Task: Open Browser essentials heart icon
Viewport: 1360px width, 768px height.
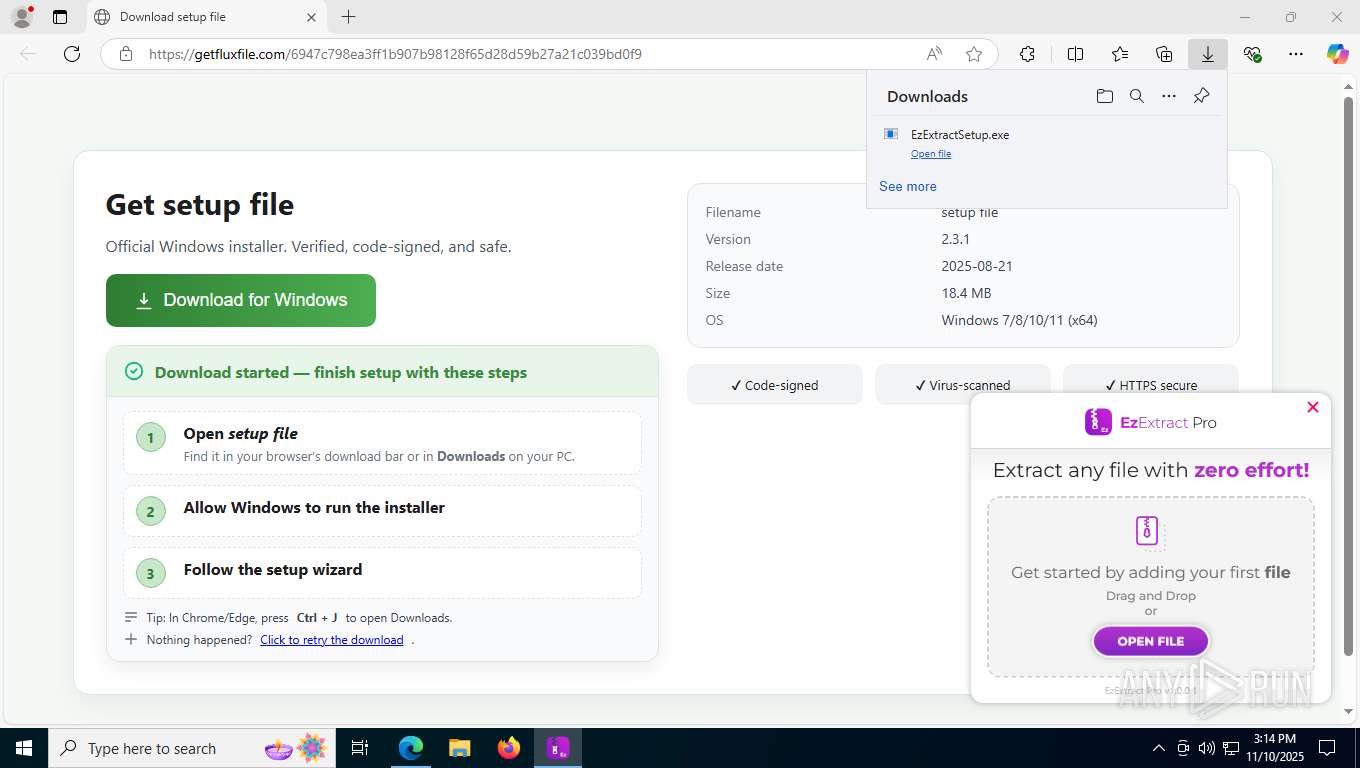Action: (x=1252, y=54)
